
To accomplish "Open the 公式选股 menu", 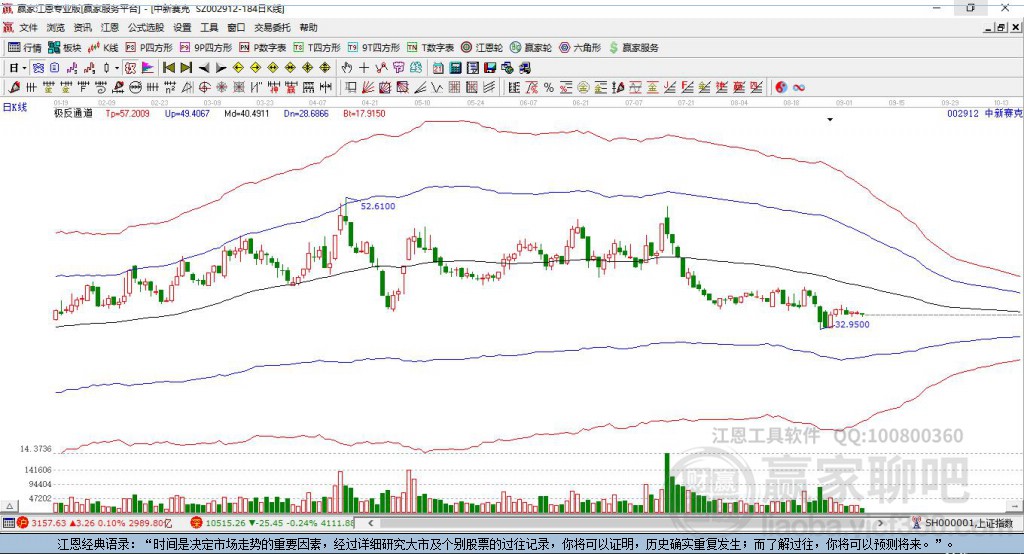I will pyautogui.click(x=146, y=27).
